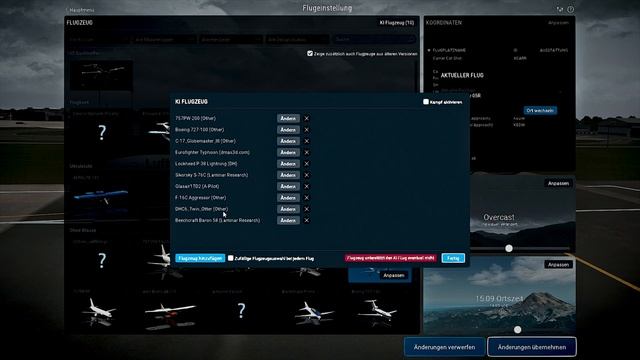Viewport: 640px width, 360px height.
Task: Click the Sikorsky S-76C (Laminar Research) name
Action: click(x=211, y=175)
